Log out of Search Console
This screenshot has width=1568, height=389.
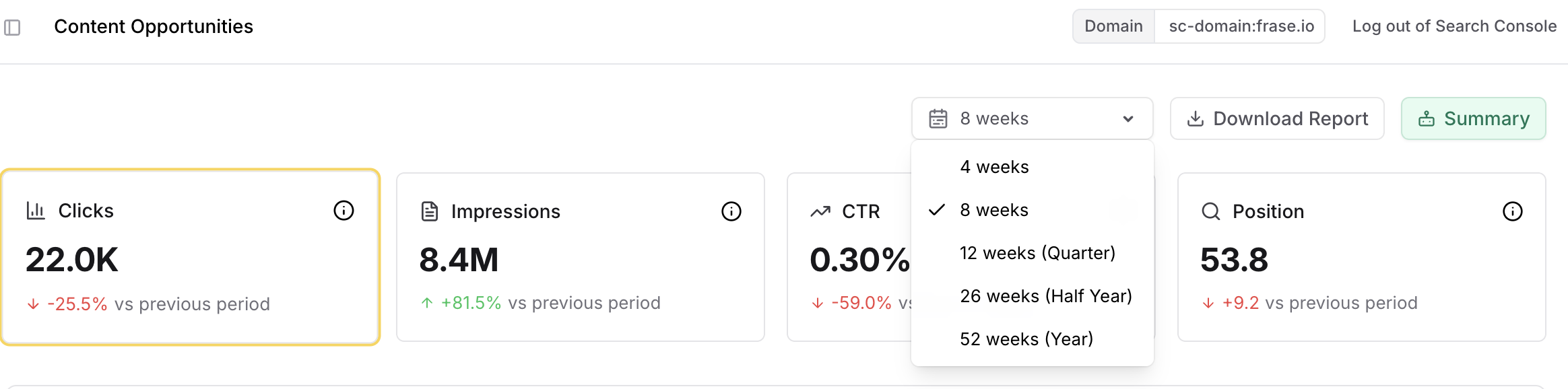1454,26
